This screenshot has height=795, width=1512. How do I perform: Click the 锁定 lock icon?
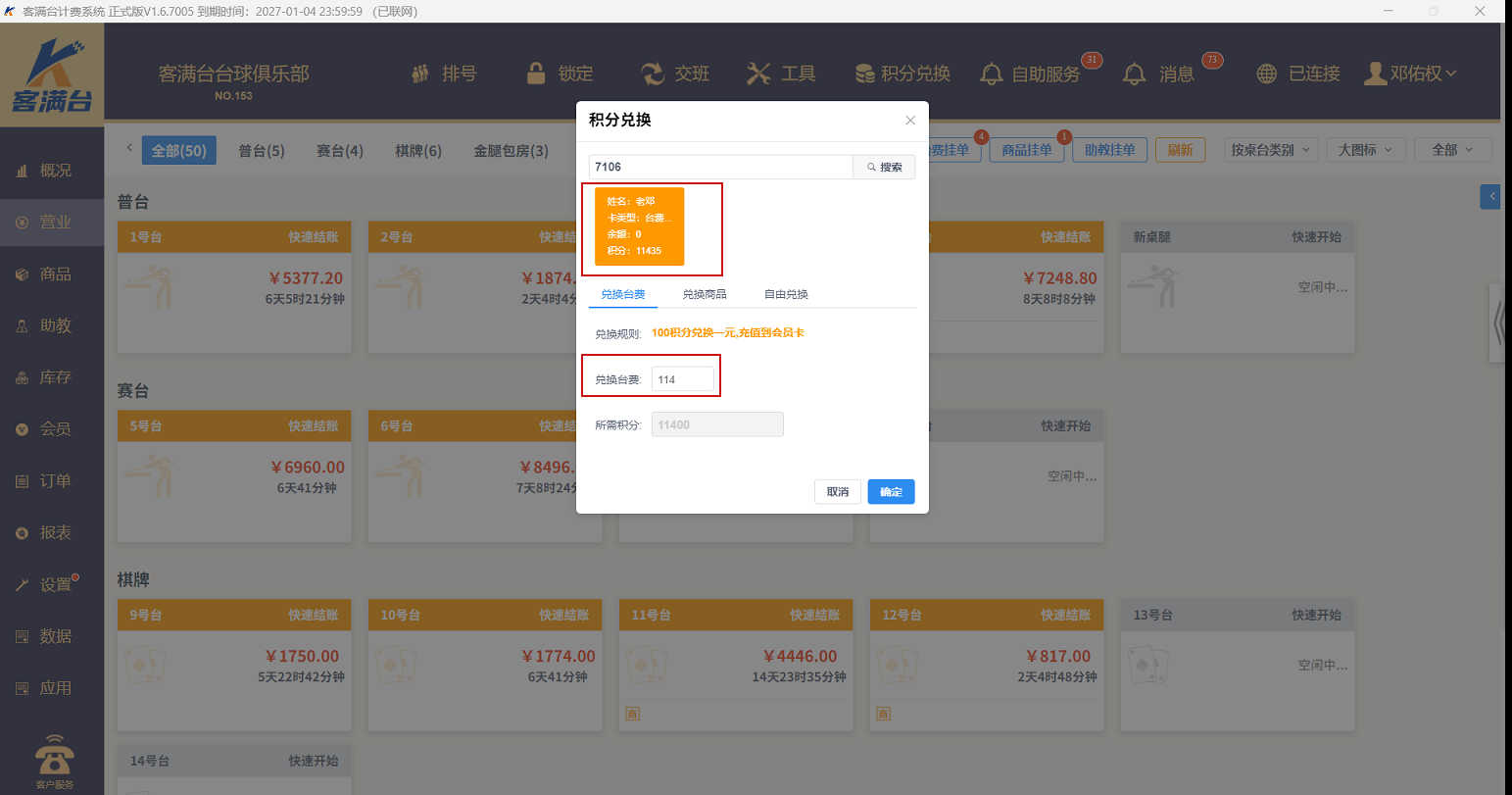(x=536, y=74)
